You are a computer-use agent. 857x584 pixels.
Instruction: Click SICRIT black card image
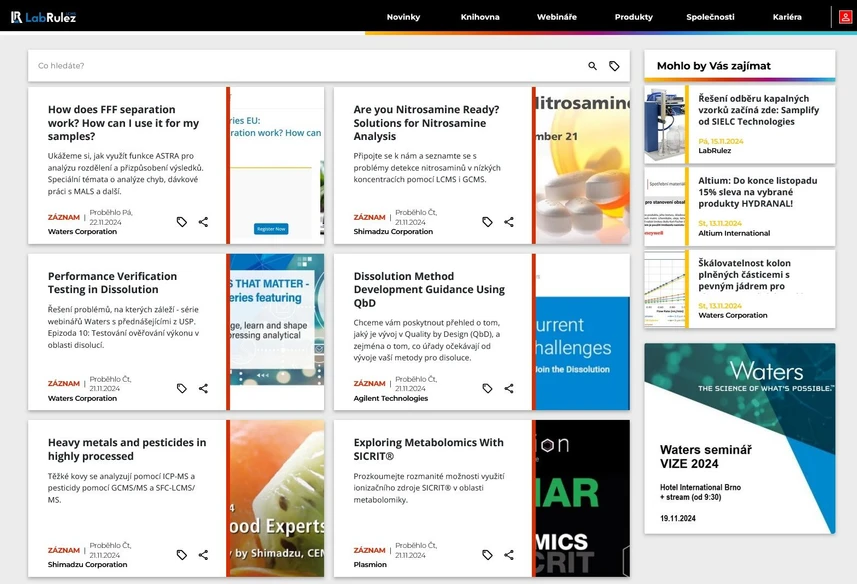[x=583, y=498]
